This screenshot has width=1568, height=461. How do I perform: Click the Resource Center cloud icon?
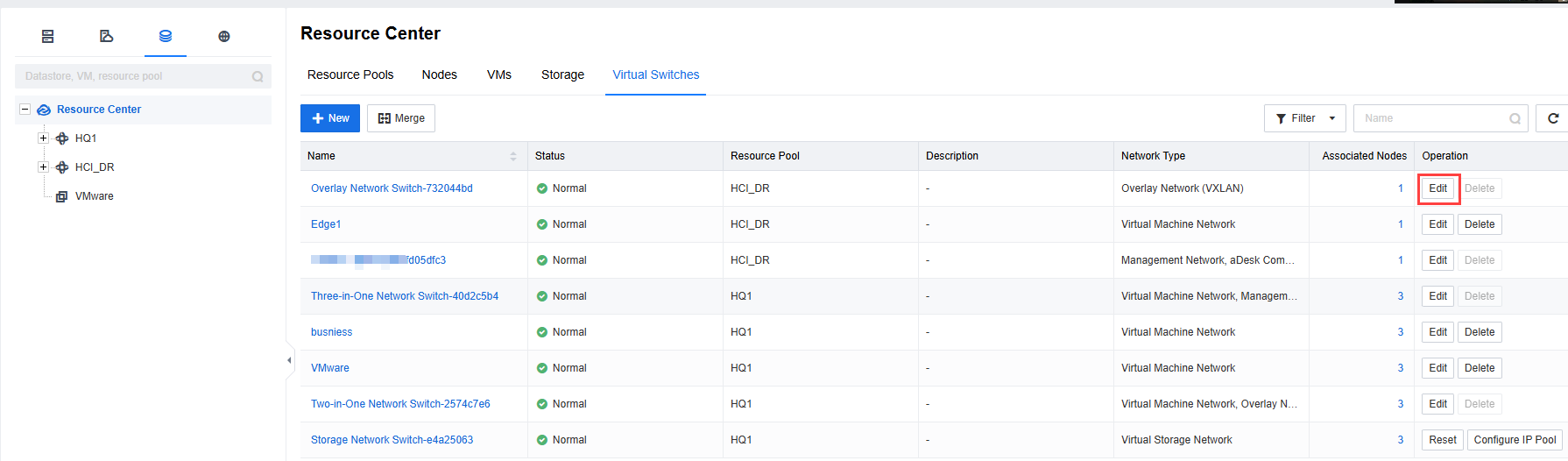click(44, 110)
